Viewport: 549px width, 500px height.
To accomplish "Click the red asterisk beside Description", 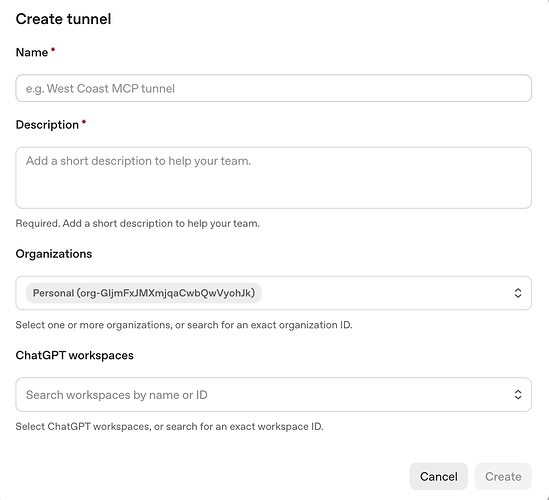I will point(84,122).
